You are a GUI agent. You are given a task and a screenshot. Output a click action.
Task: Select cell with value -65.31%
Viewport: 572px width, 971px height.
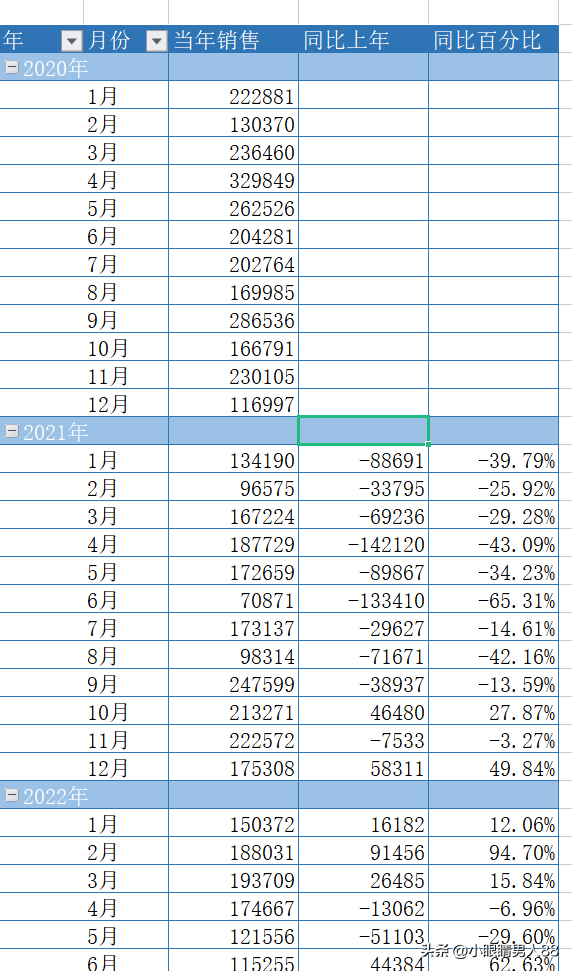pos(493,600)
